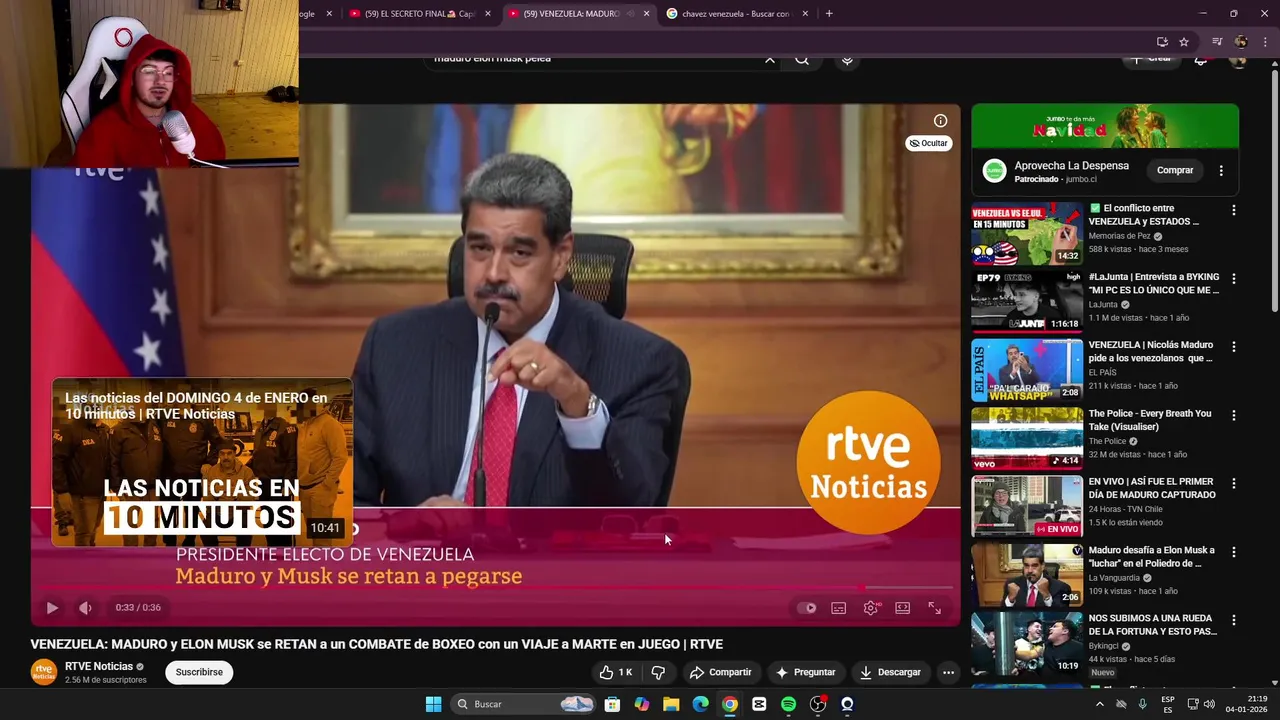Enter fullscreen mode on the player

coord(935,608)
